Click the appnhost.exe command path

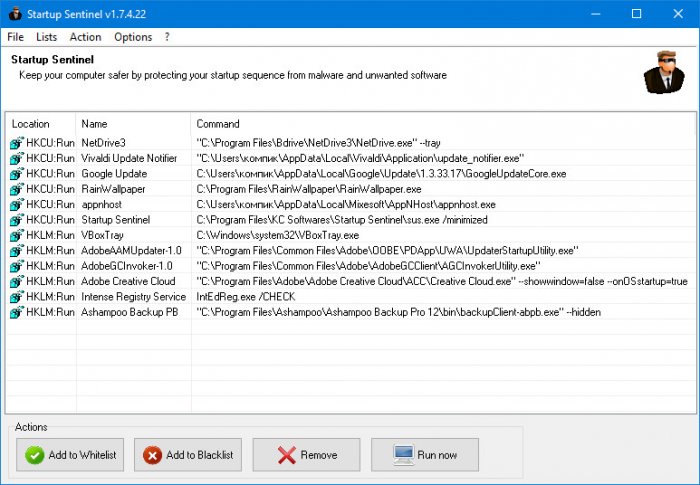coord(346,205)
